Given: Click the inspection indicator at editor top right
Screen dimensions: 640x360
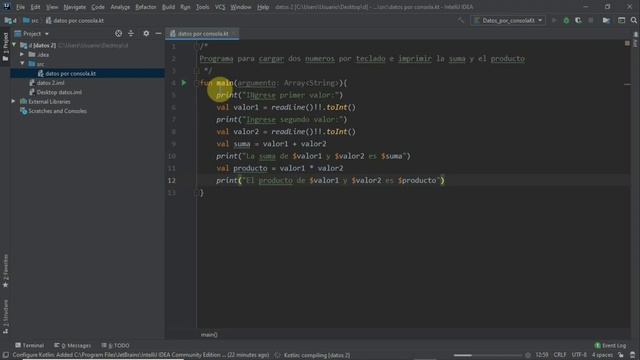Looking at the screenshot, I should pyautogui.click(x=627, y=43).
